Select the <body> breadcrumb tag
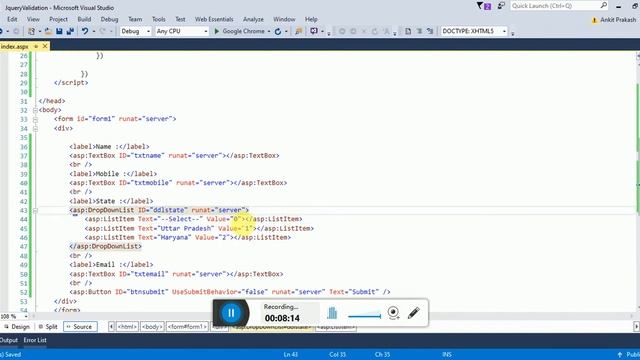The width and height of the screenshot is (640, 360). pos(152,327)
